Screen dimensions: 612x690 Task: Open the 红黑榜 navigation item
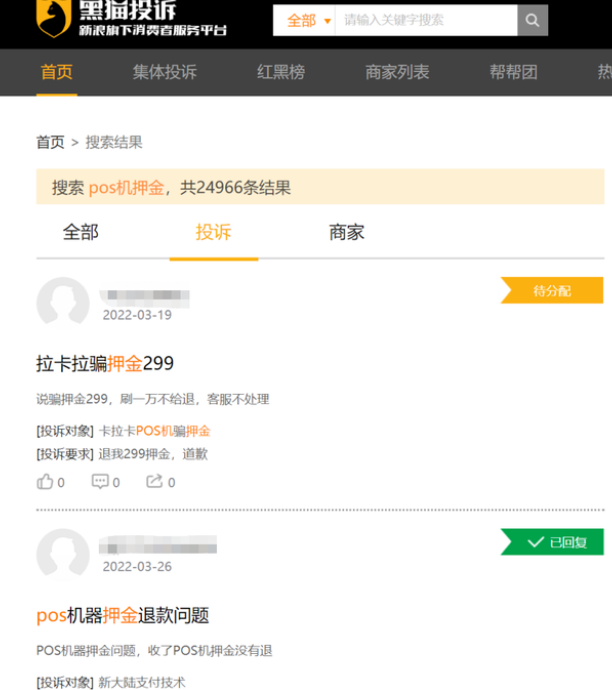(281, 72)
